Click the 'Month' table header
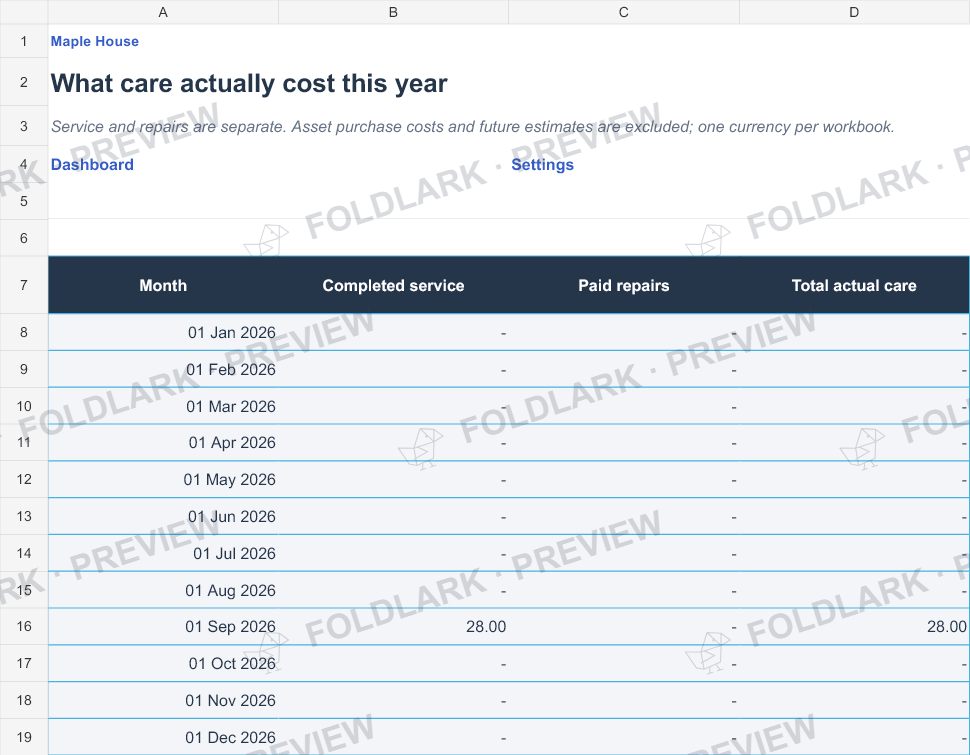The height and width of the screenshot is (755, 970). (x=163, y=285)
